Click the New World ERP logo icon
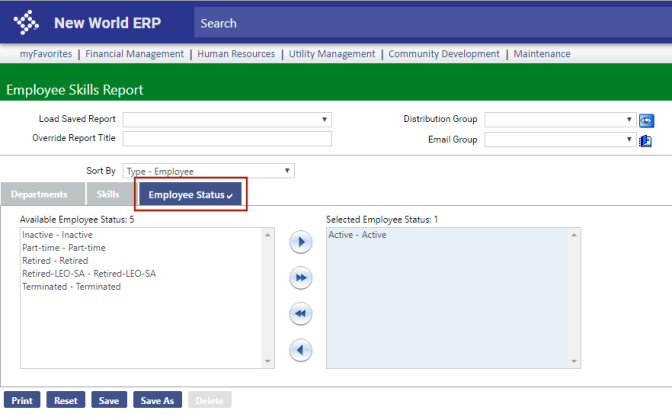Viewport: 672px width, 417px height. [26, 22]
